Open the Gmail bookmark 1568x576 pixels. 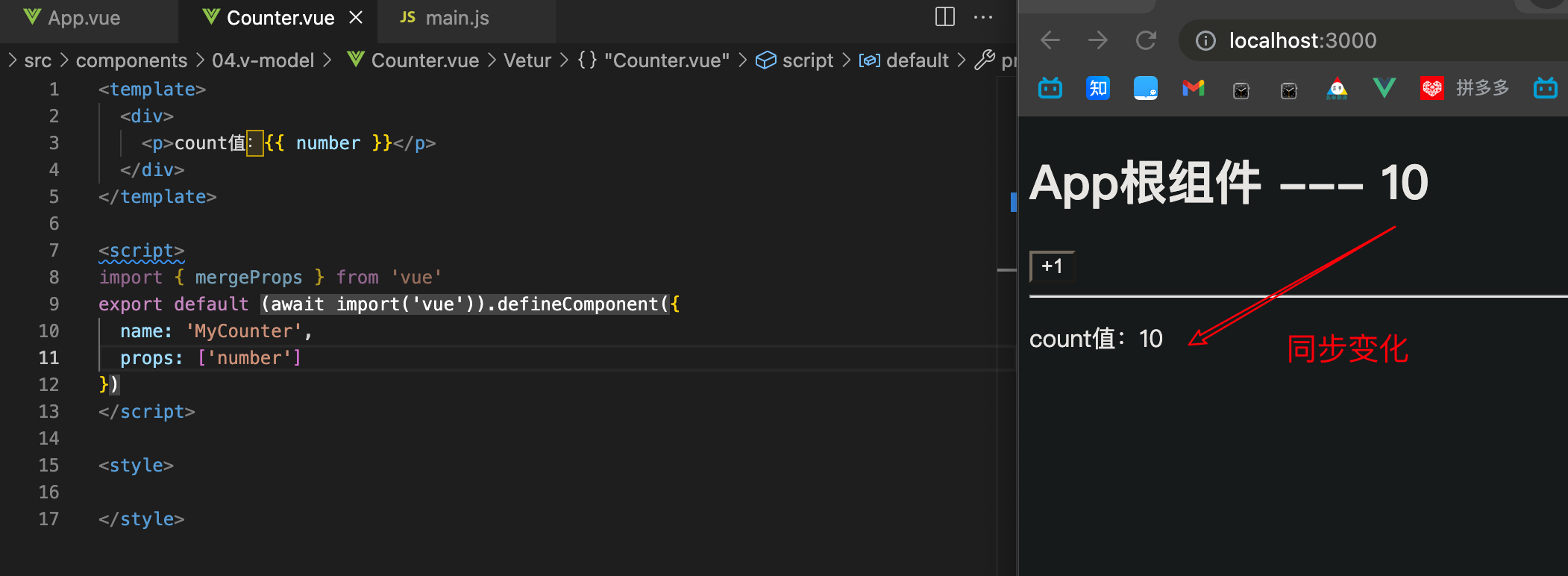[x=1194, y=89]
